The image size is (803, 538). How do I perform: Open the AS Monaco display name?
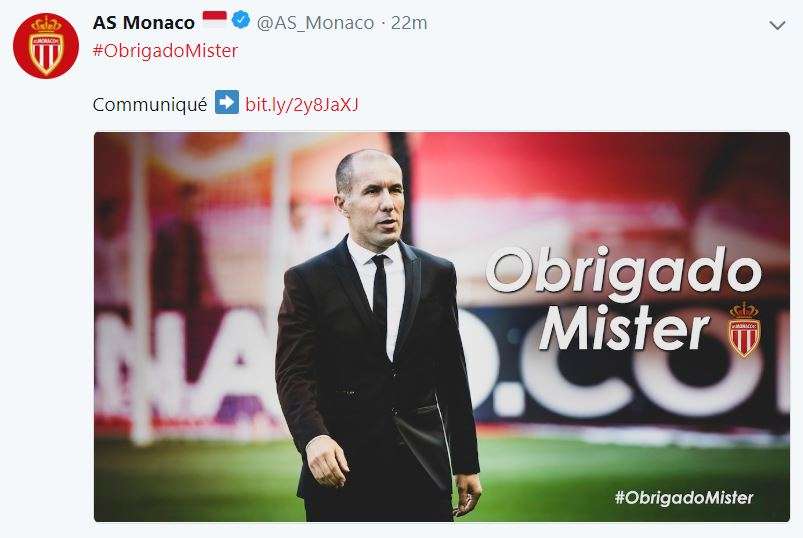[144, 22]
